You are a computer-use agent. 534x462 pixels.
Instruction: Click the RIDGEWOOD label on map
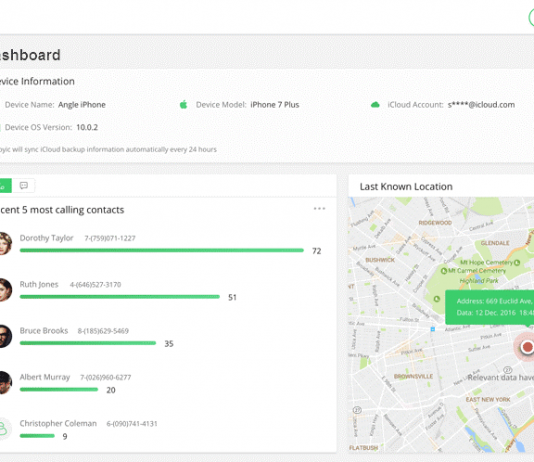(x=435, y=223)
